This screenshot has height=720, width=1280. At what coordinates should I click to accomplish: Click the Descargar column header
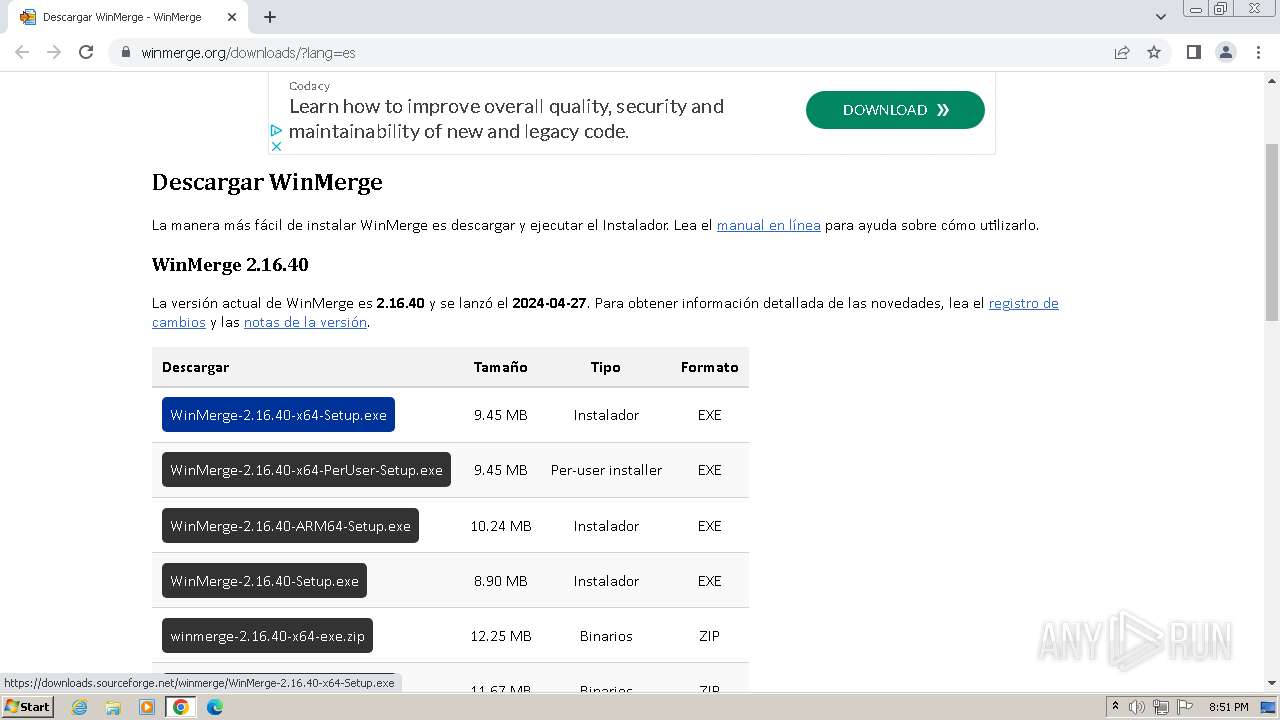195,367
